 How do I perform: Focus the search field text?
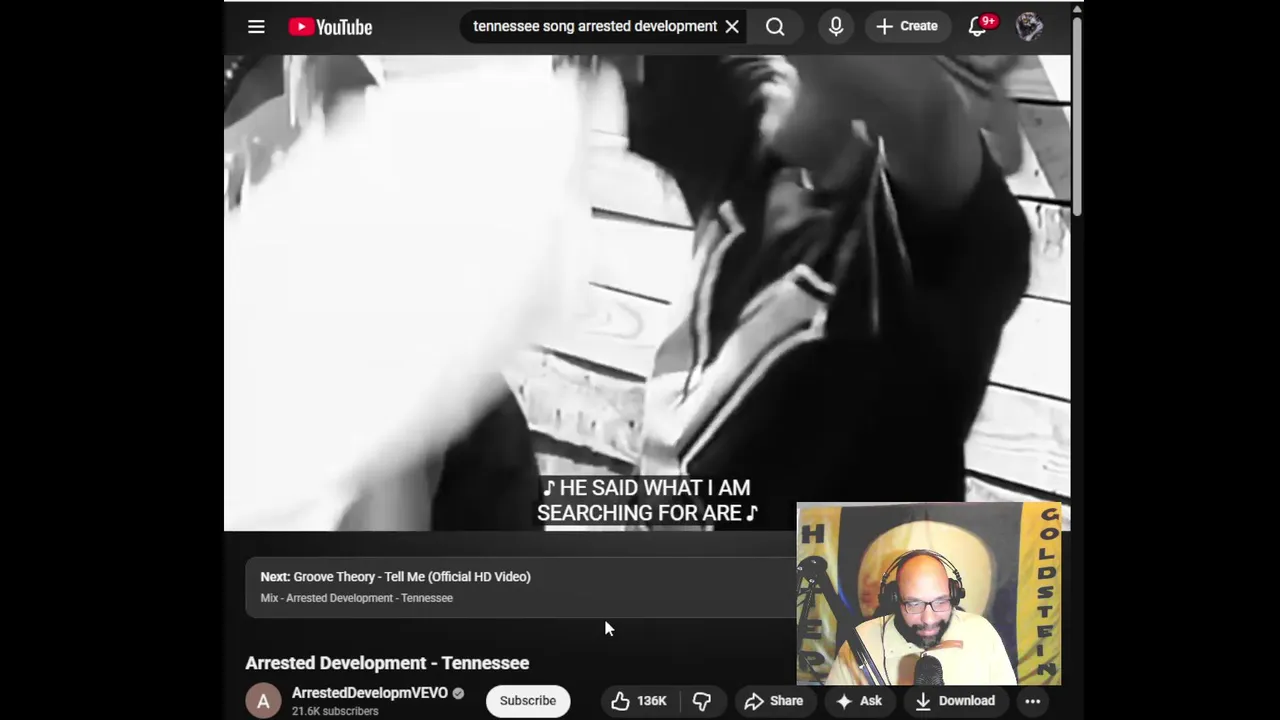(595, 26)
